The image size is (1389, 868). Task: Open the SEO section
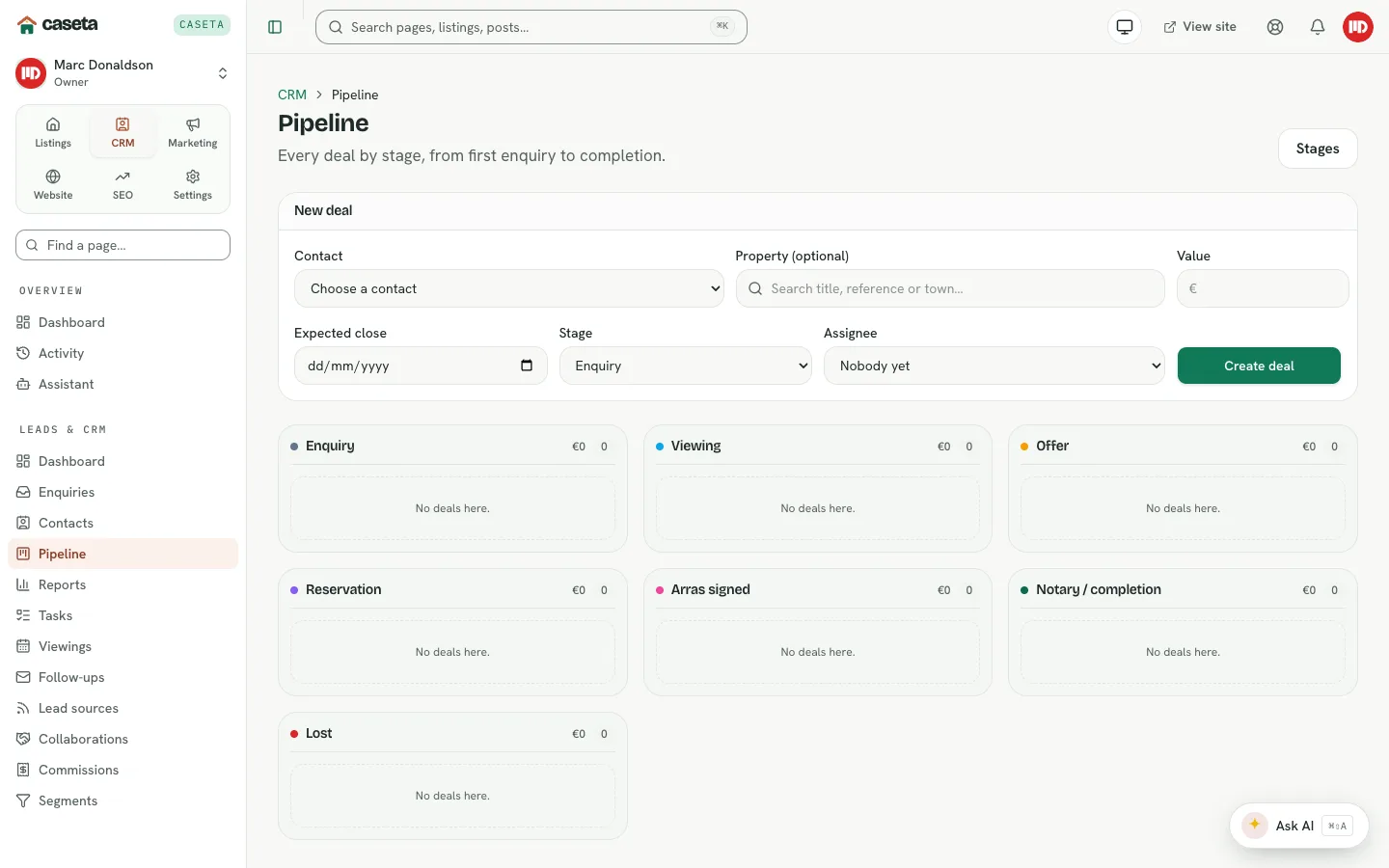point(123,185)
